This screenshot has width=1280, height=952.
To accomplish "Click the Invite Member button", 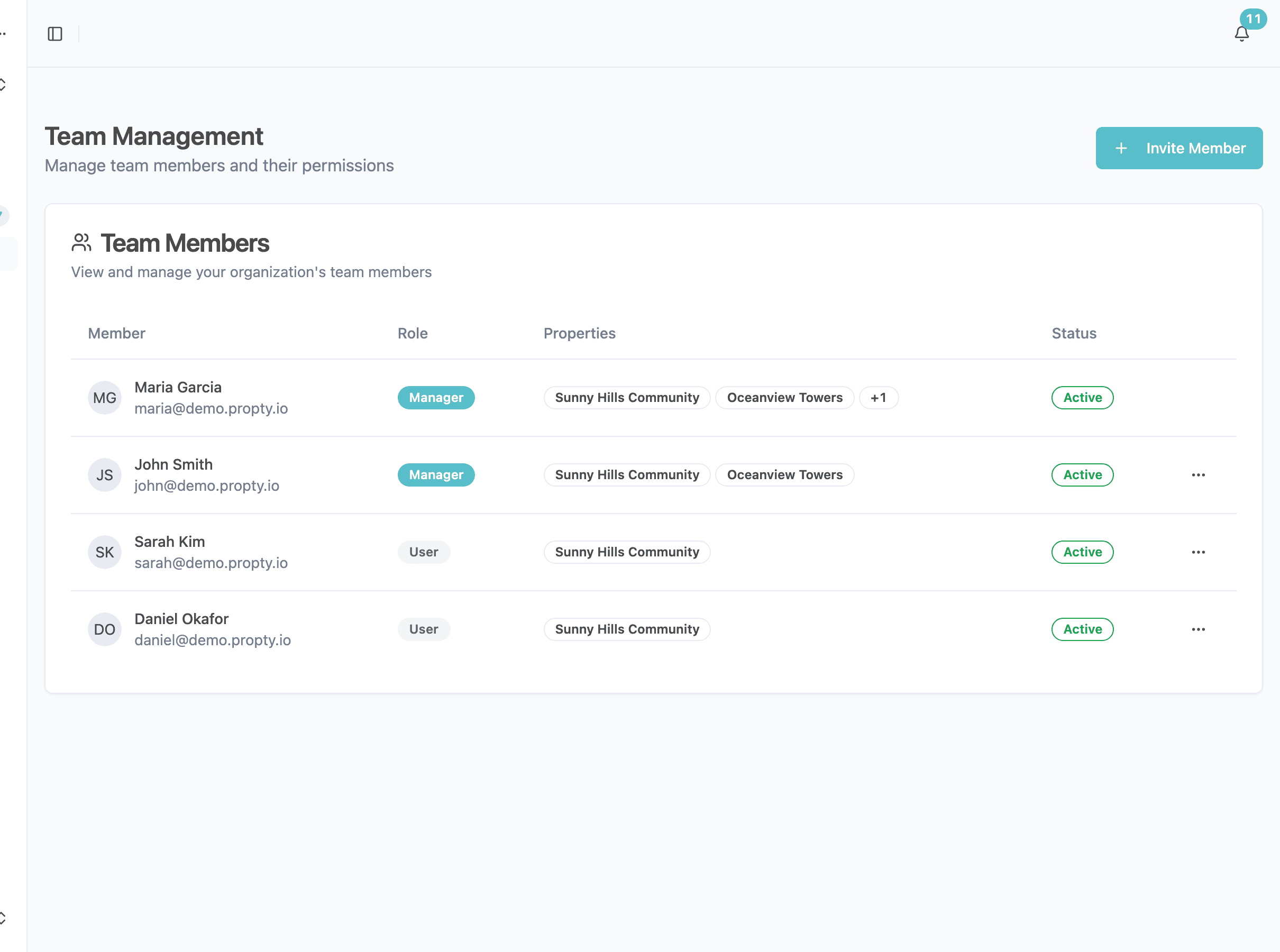I will point(1179,148).
